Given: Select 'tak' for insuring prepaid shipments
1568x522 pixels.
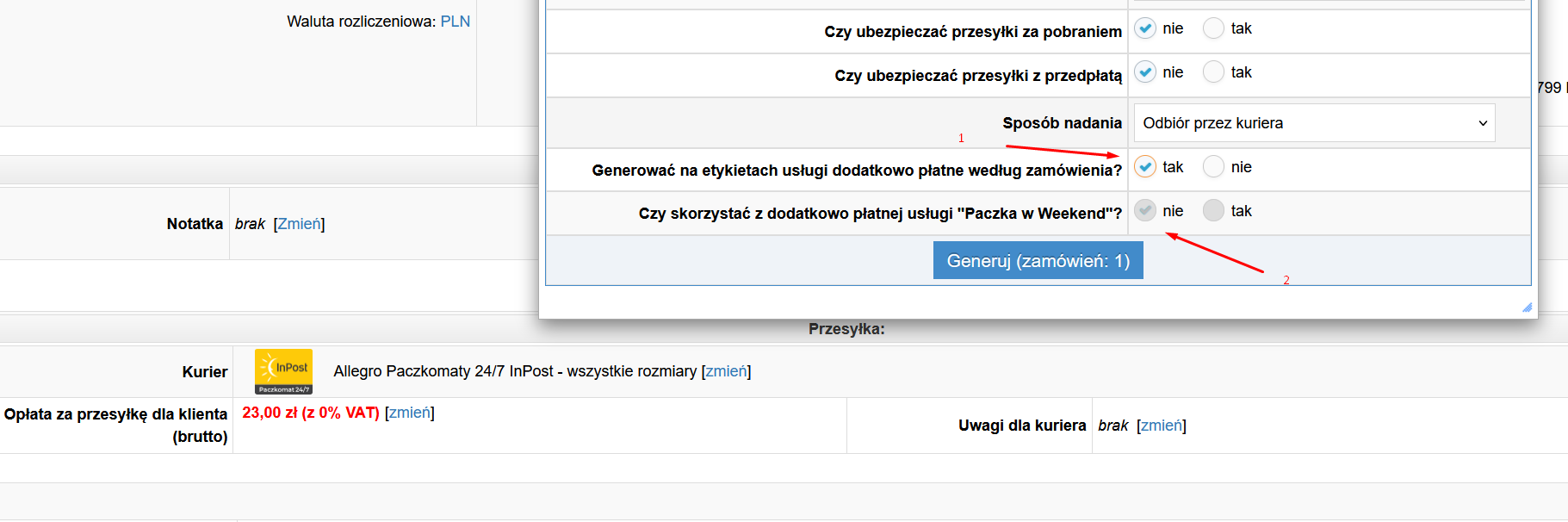Looking at the screenshot, I should click(1213, 72).
